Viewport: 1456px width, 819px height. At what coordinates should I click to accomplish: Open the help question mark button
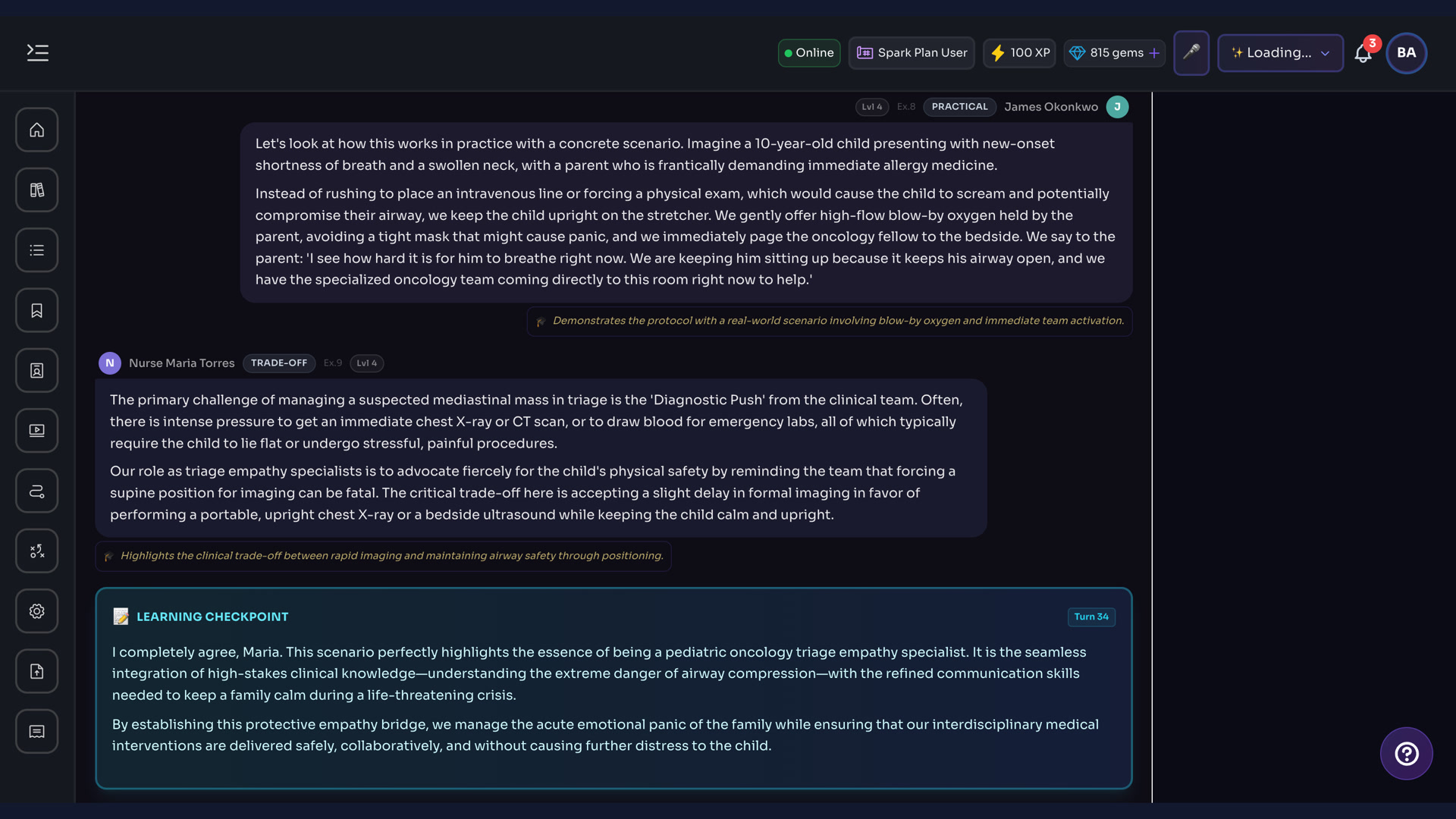pos(1407,754)
